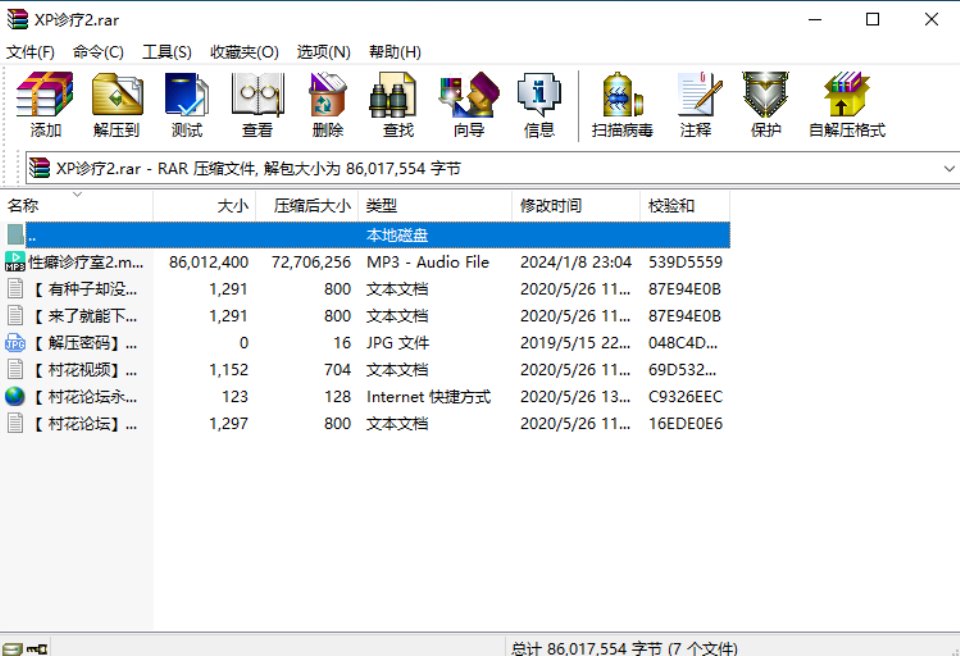Select the 【村花视频】 file name
Screen dimensions: 960x656
point(85,369)
